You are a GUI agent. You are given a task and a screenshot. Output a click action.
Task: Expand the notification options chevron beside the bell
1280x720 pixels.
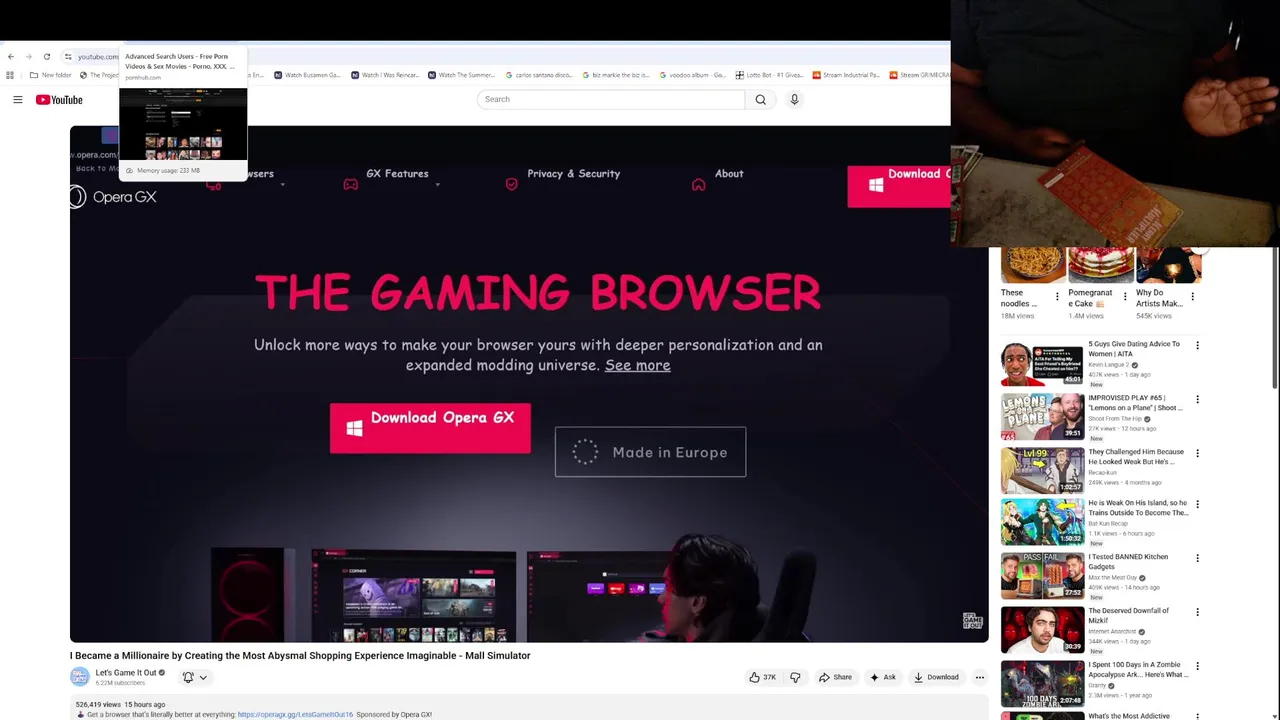coord(203,677)
